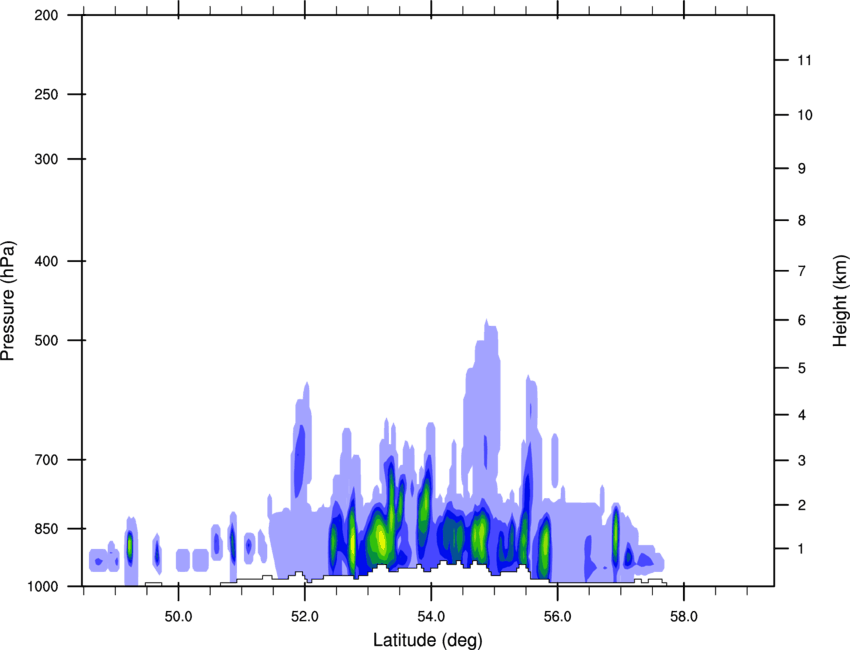The image size is (850, 650).
Task: Pick the 9 km height label
Action: (x=801, y=169)
